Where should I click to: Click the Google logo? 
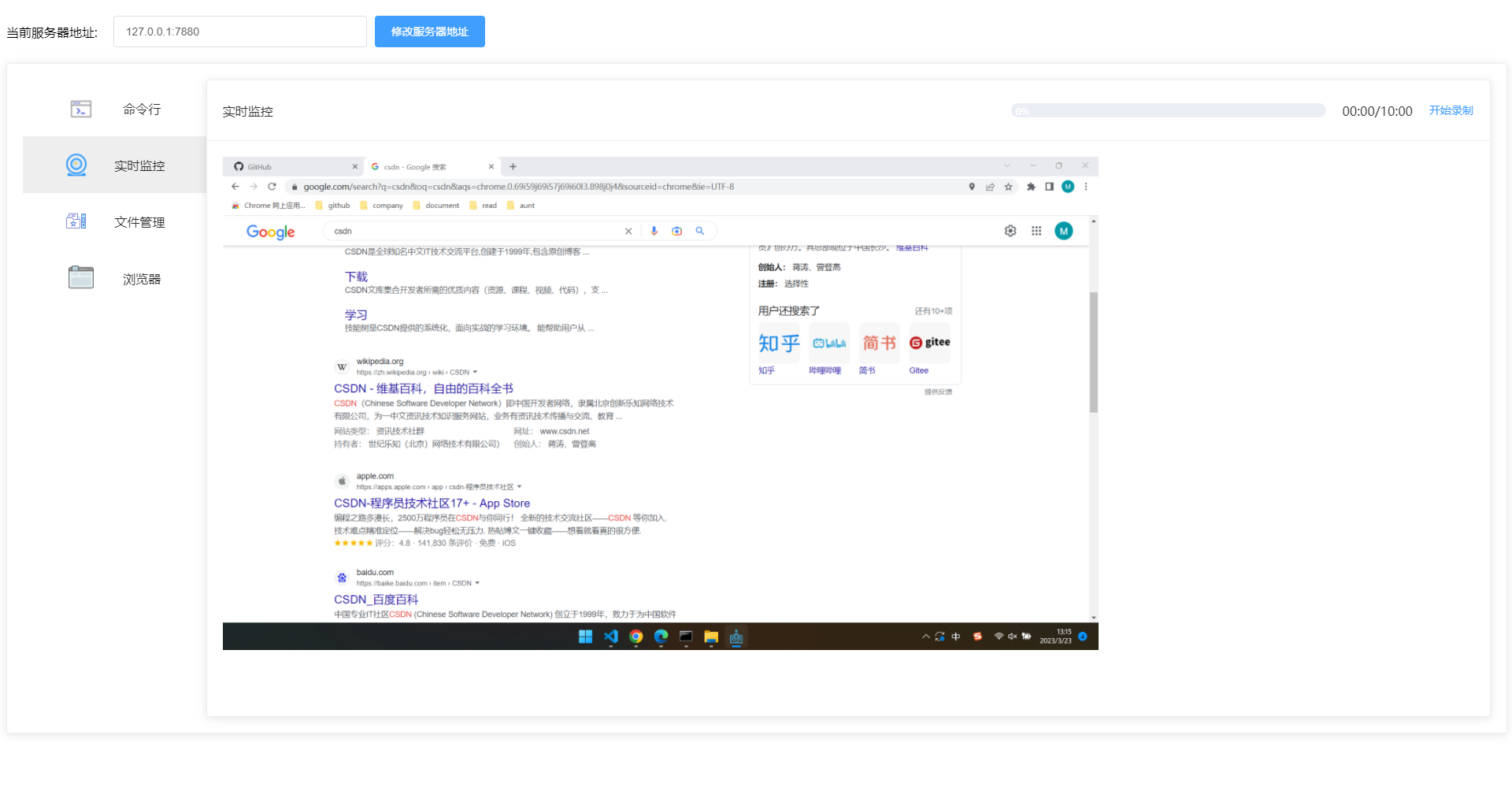tap(270, 232)
